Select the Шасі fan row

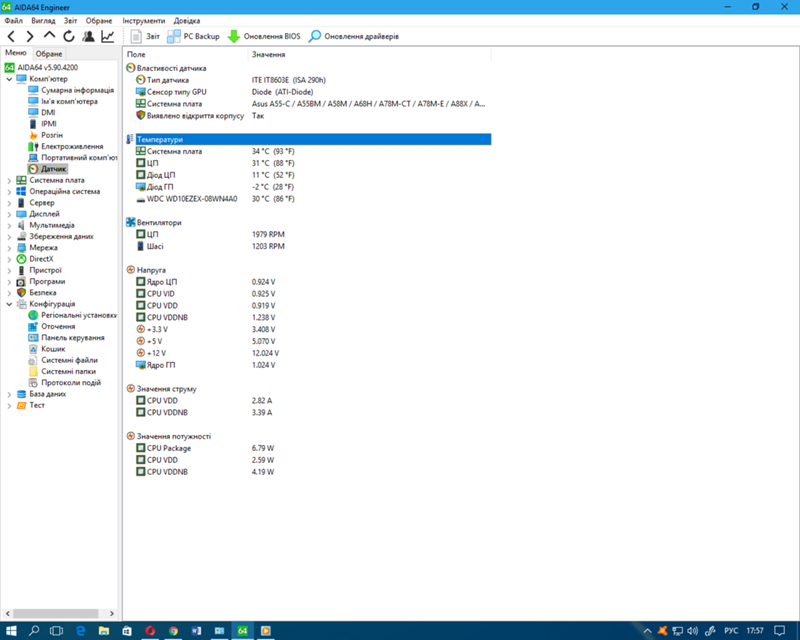tap(308, 246)
